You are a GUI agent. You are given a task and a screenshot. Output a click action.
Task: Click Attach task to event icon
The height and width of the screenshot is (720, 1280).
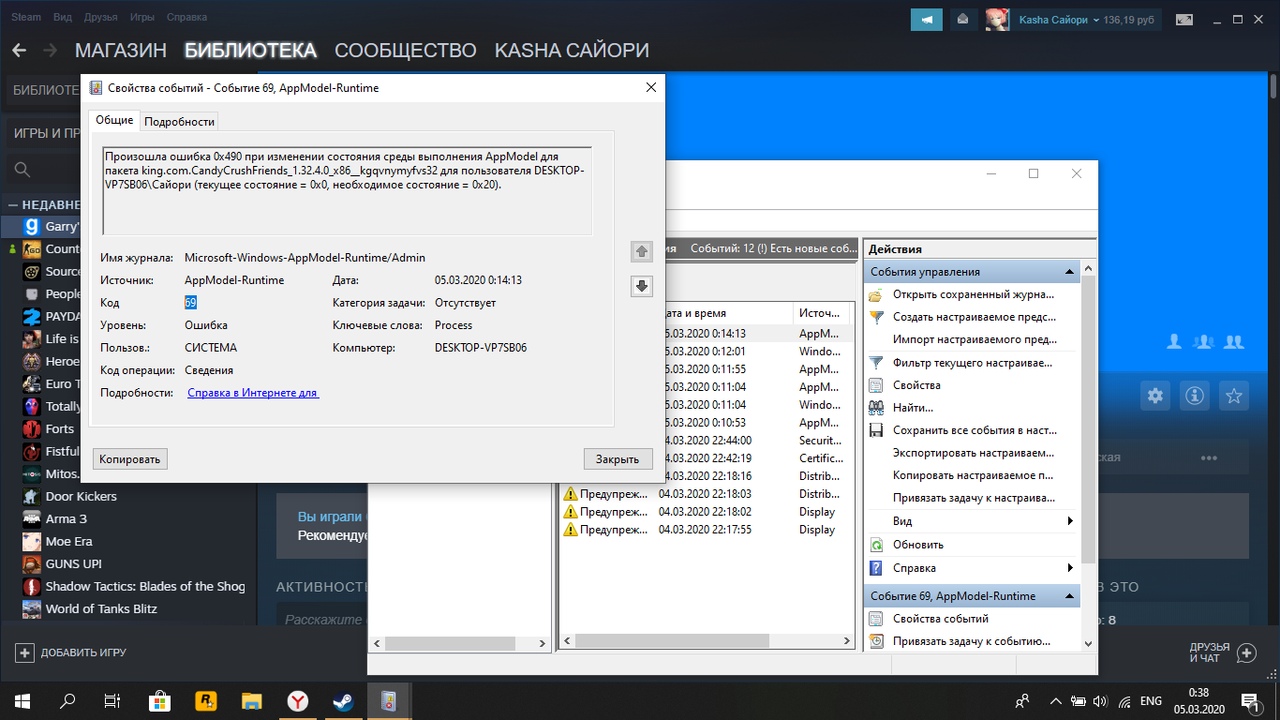coord(876,641)
